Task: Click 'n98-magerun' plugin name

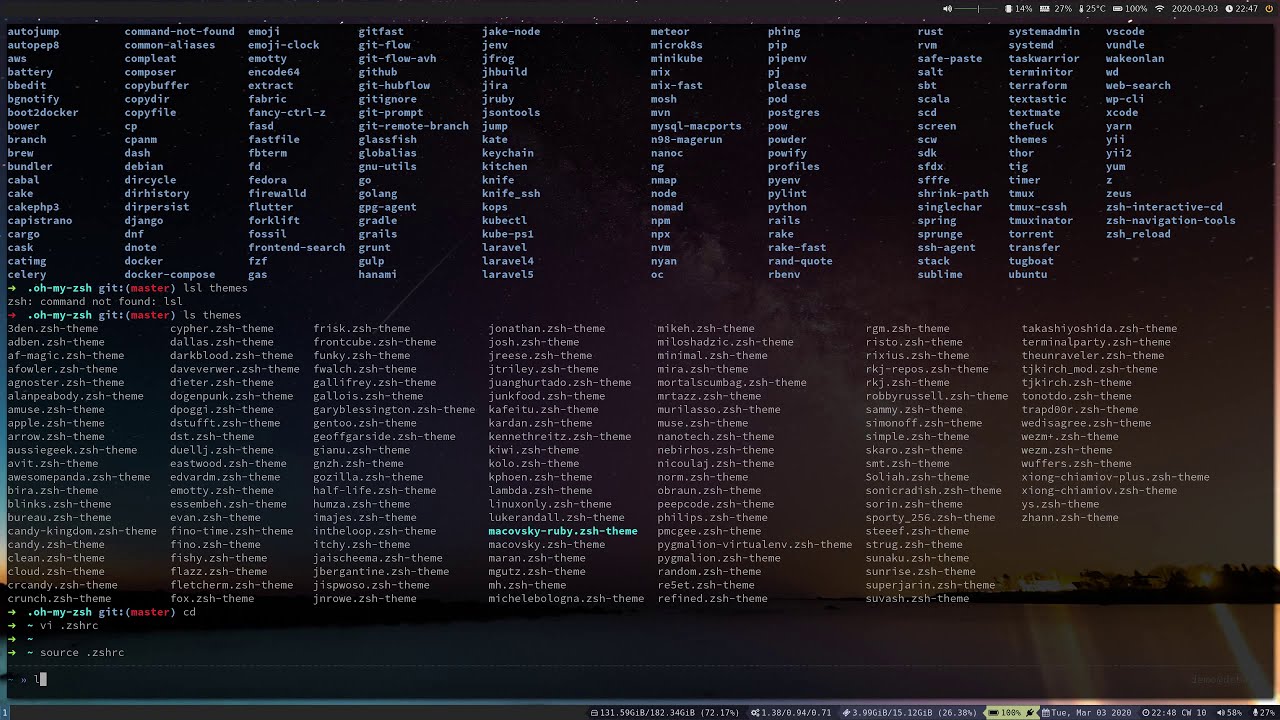Action: coord(686,140)
